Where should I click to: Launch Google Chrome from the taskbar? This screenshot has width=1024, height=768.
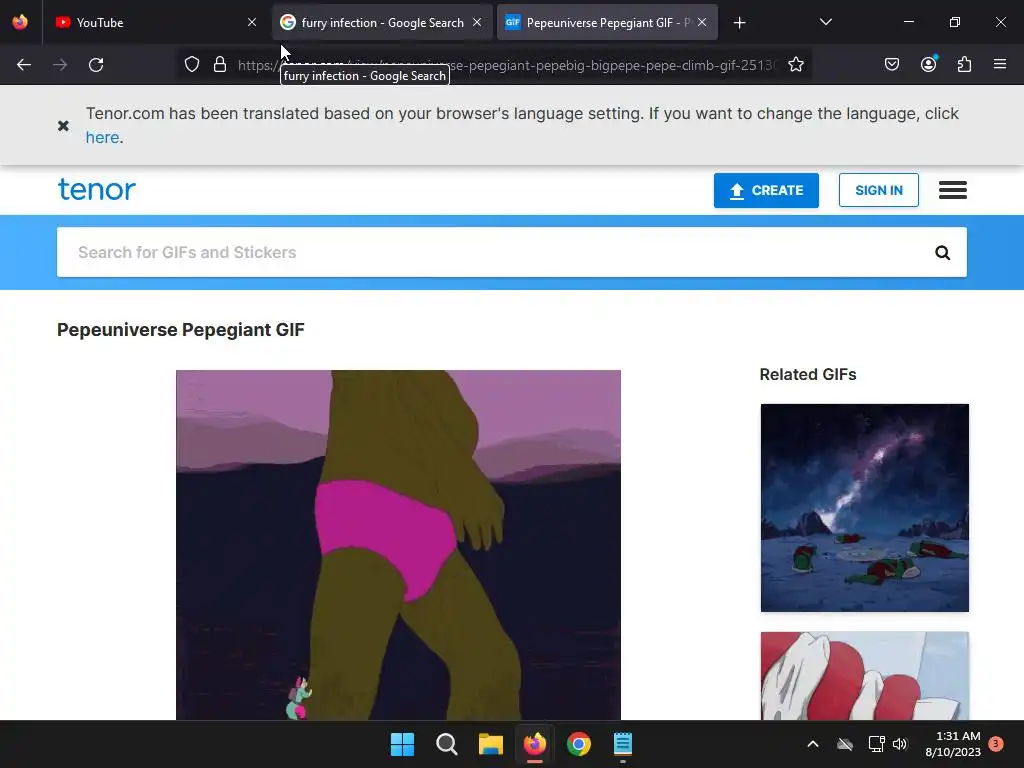pyautogui.click(x=579, y=744)
